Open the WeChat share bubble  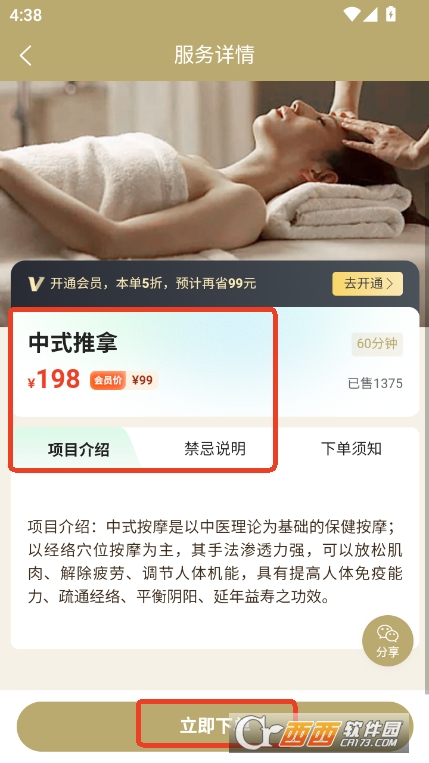(388, 640)
